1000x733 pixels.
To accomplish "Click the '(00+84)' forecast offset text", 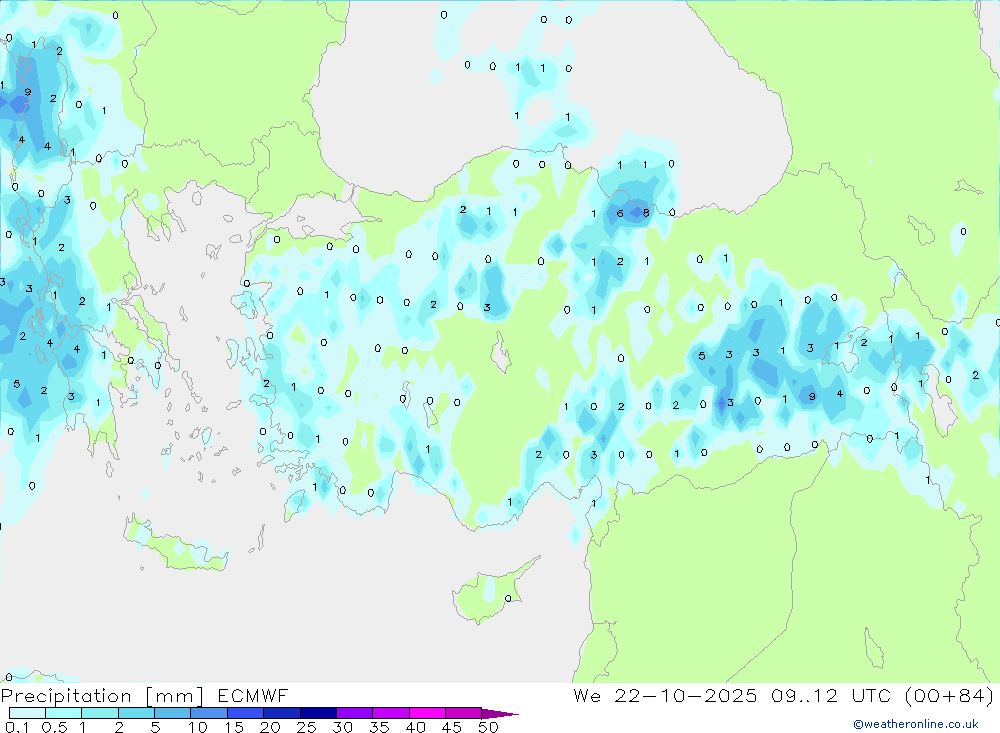I will pos(949,695).
